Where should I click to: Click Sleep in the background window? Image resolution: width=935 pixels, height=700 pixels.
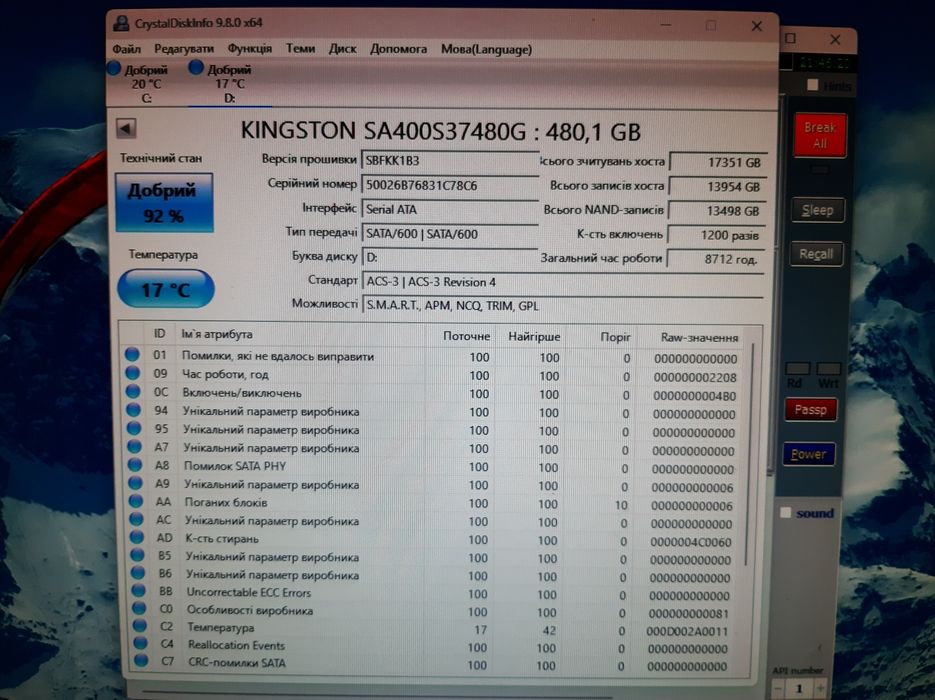coord(818,210)
